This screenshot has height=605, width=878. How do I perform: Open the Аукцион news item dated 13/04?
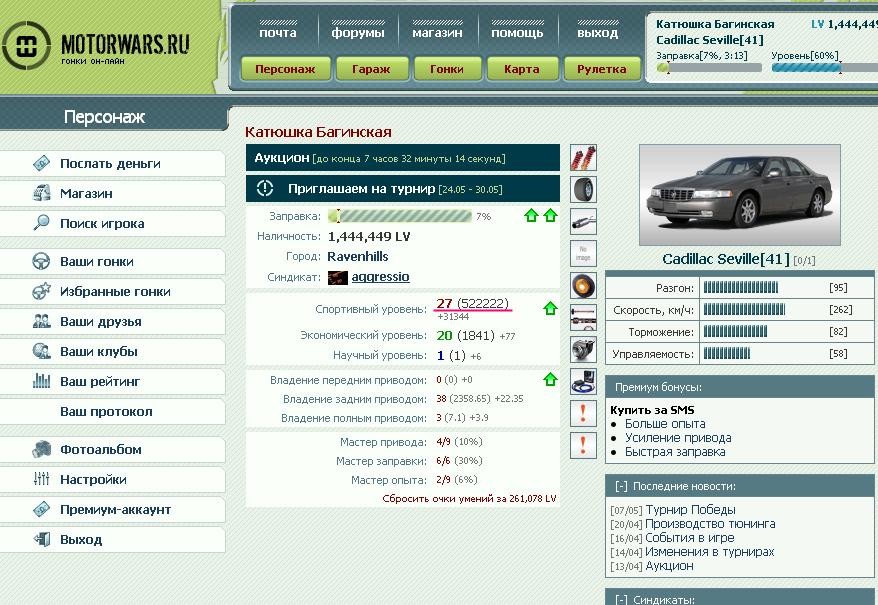pyautogui.click(x=669, y=566)
